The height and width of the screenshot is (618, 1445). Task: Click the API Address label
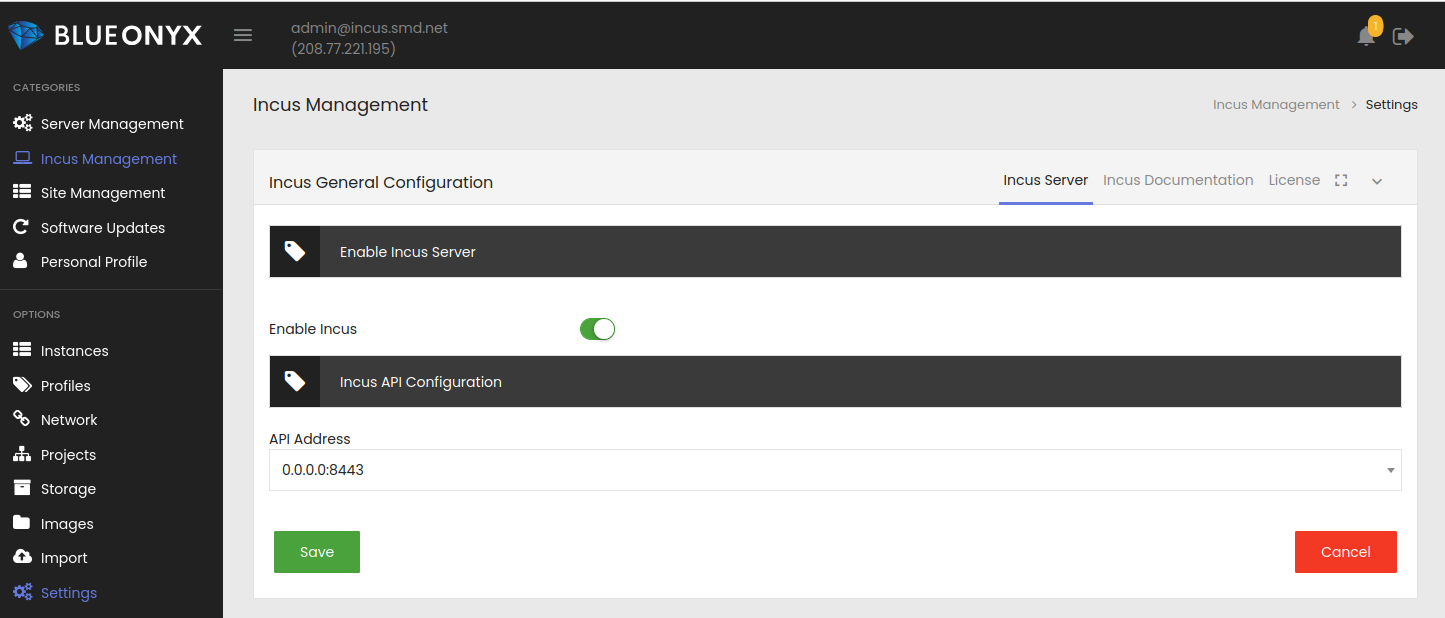[x=310, y=438]
